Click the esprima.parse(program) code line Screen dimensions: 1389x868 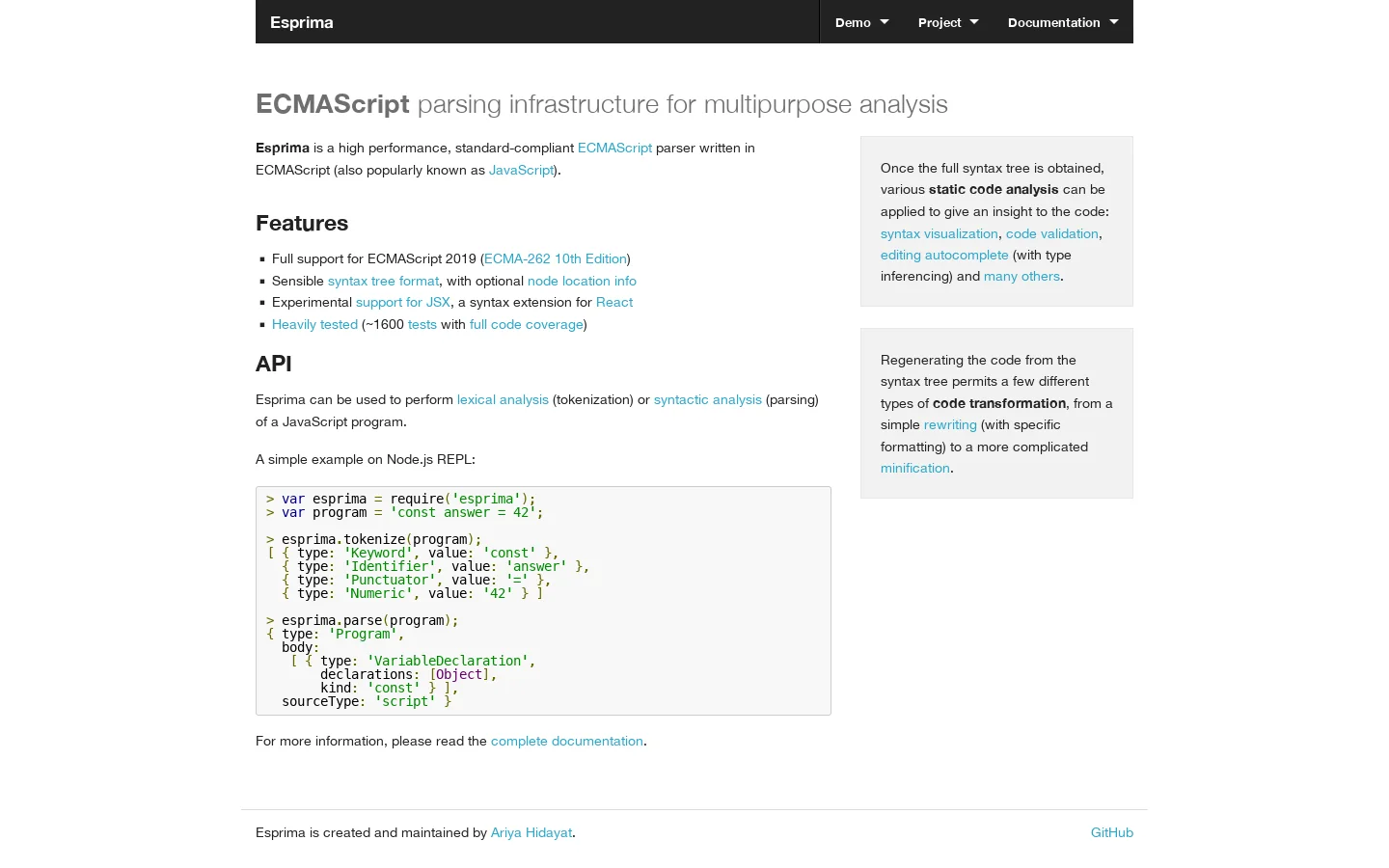[x=363, y=620]
